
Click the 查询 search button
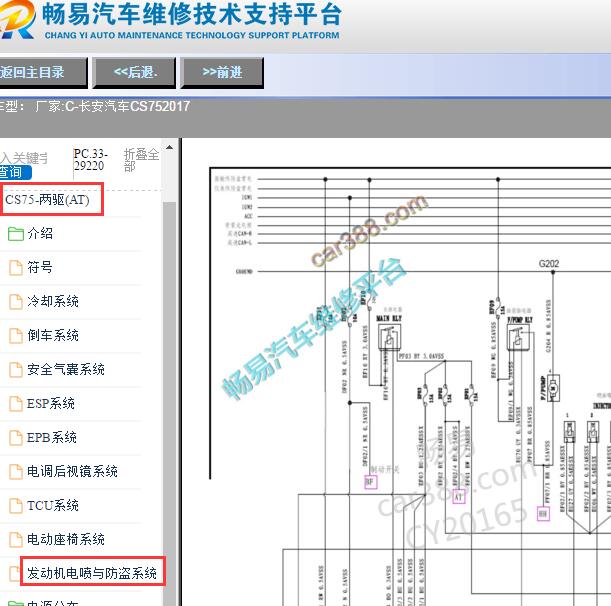click(x=15, y=172)
